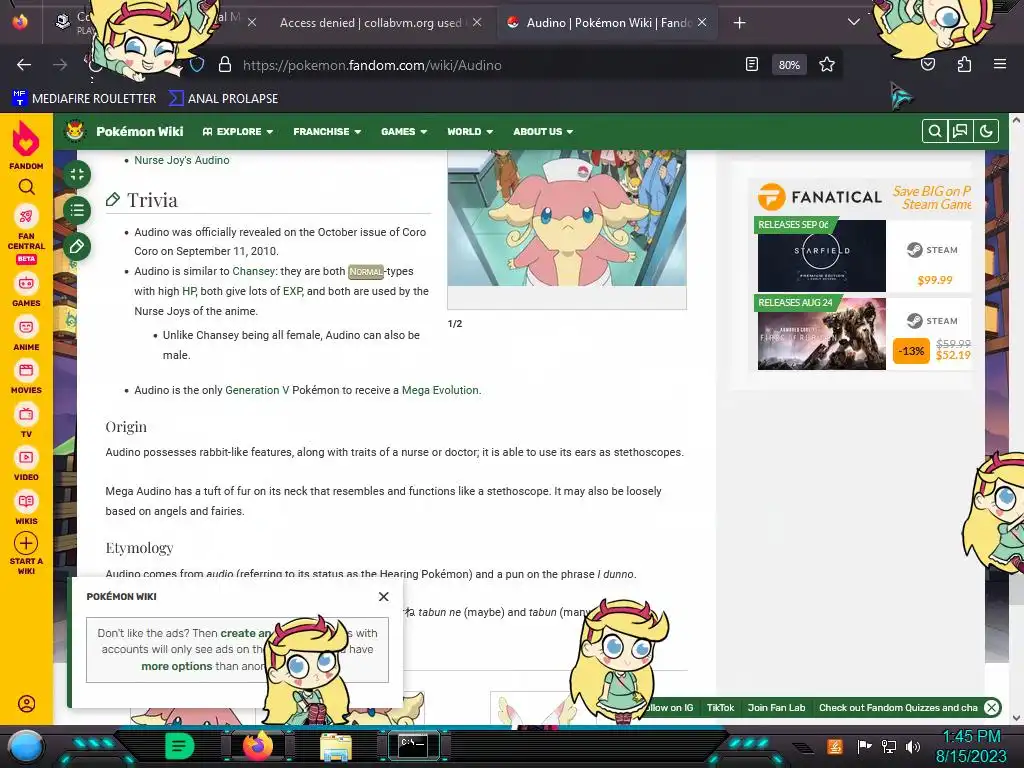The height and width of the screenshot is (768, 1024).
Task: Open Starfield ad image
Action: tap(822, 256)
